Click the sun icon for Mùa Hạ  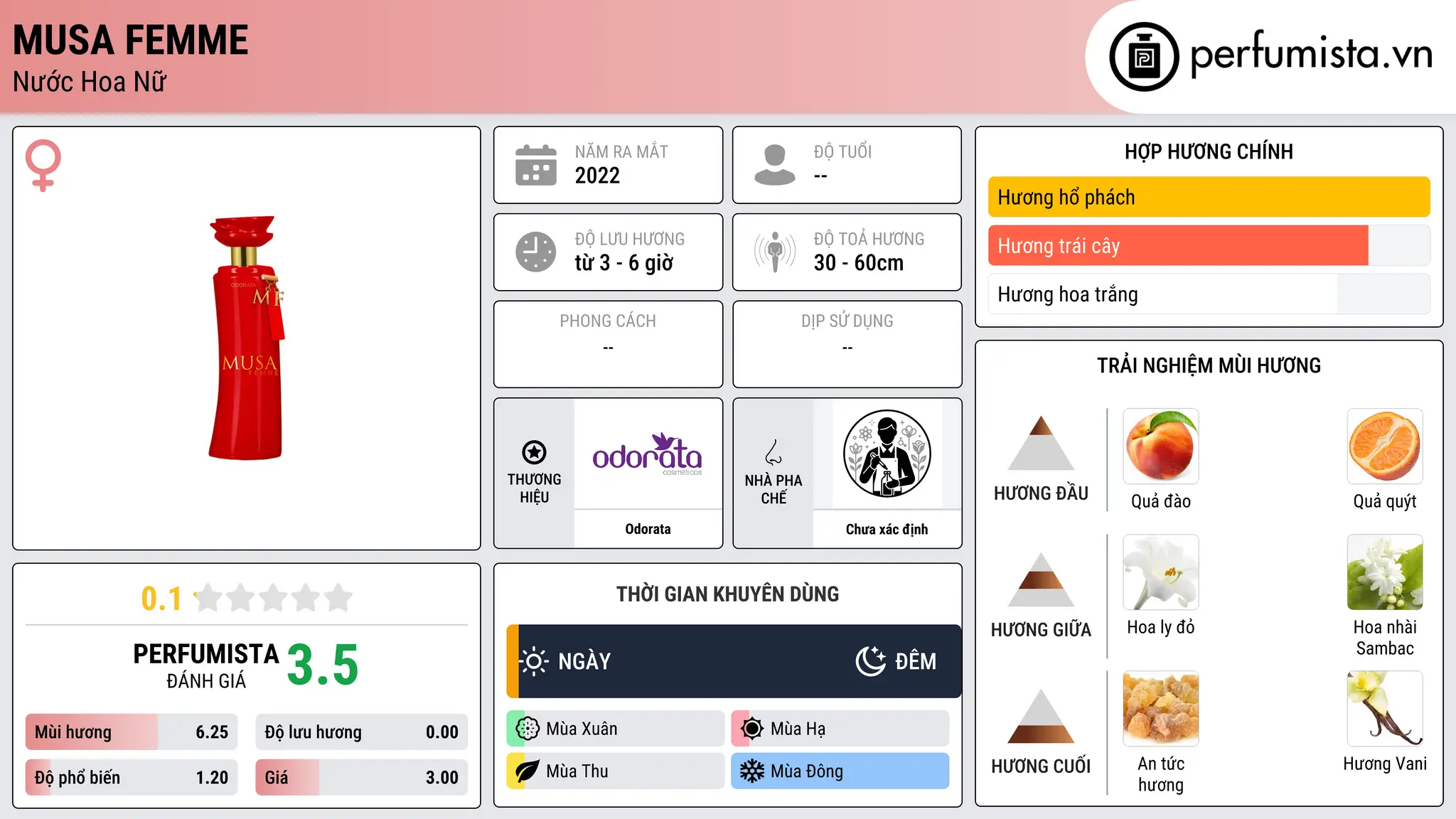752,729
